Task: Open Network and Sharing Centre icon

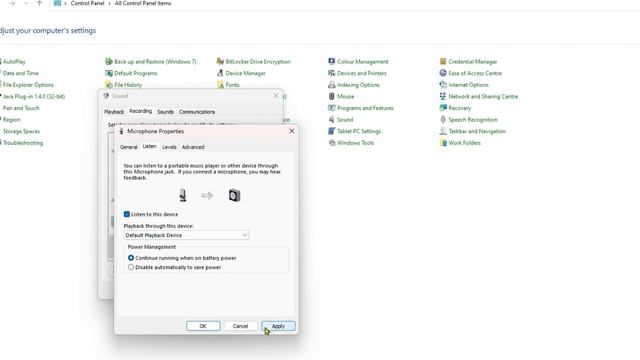Action: click(x=443, y=96)
